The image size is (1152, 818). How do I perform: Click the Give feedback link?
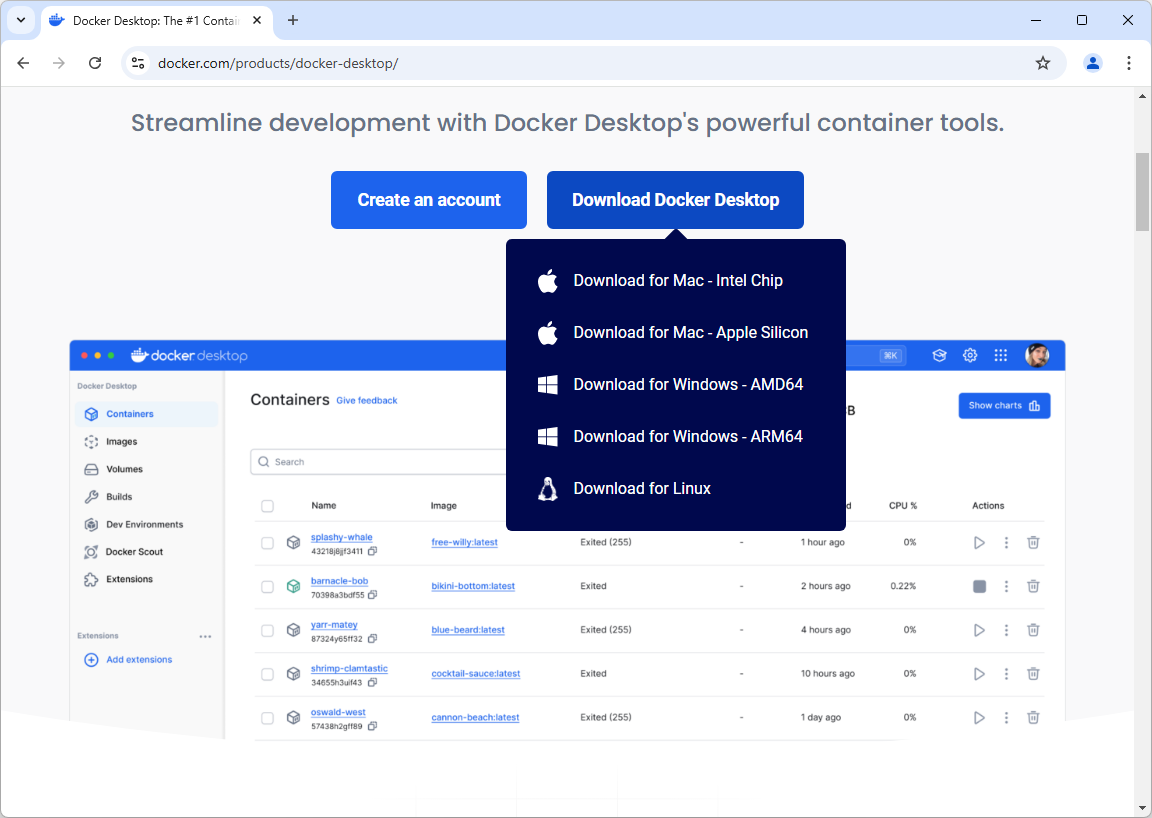click(367, 401)
